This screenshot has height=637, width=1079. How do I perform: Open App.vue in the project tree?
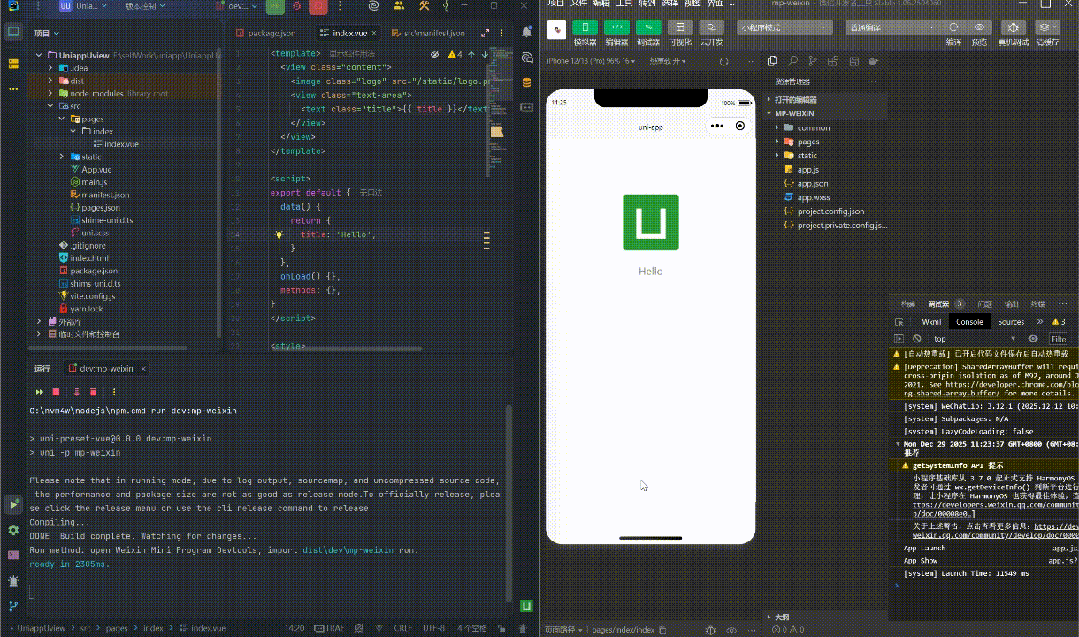(x=95, y=169)
